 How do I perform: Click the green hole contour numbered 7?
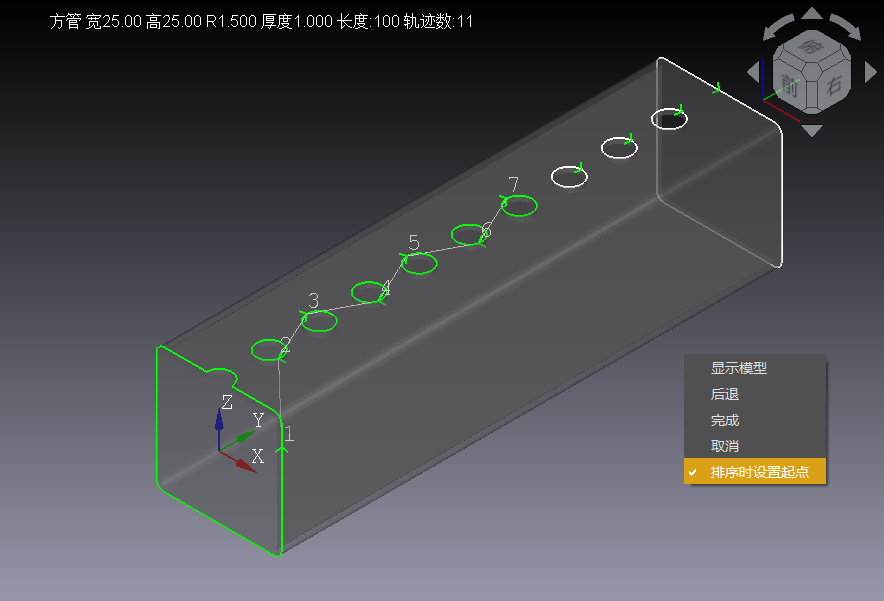pos(519,206)
